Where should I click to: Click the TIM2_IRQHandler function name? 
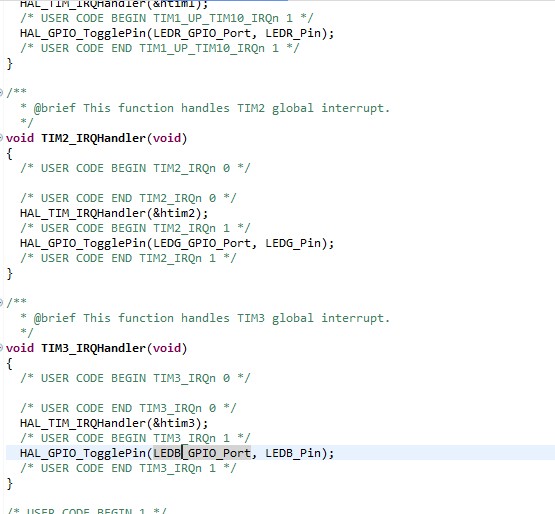pyautogui.click(x=93, y=138)
